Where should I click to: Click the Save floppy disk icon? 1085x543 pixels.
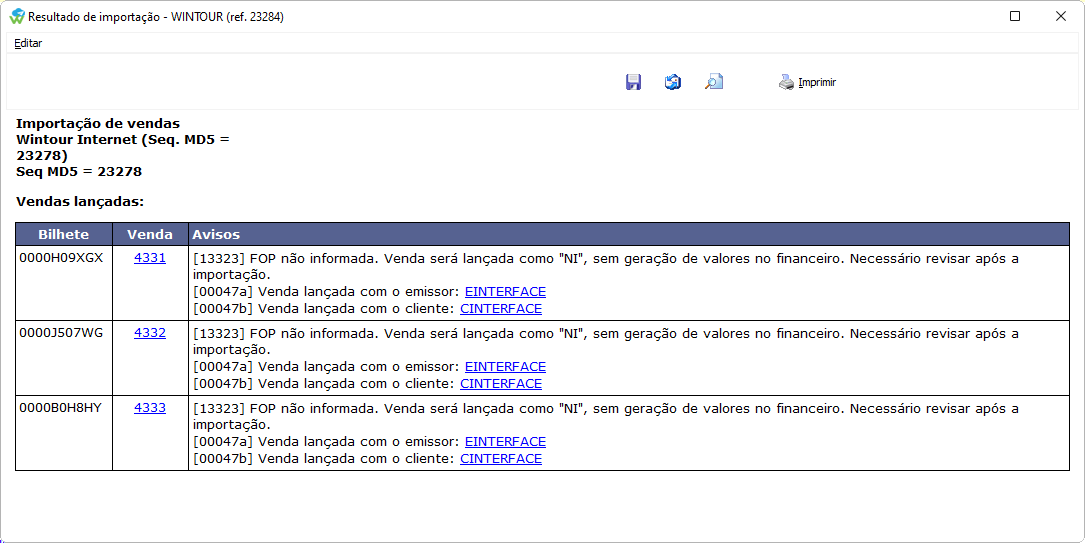click(633, 82)
